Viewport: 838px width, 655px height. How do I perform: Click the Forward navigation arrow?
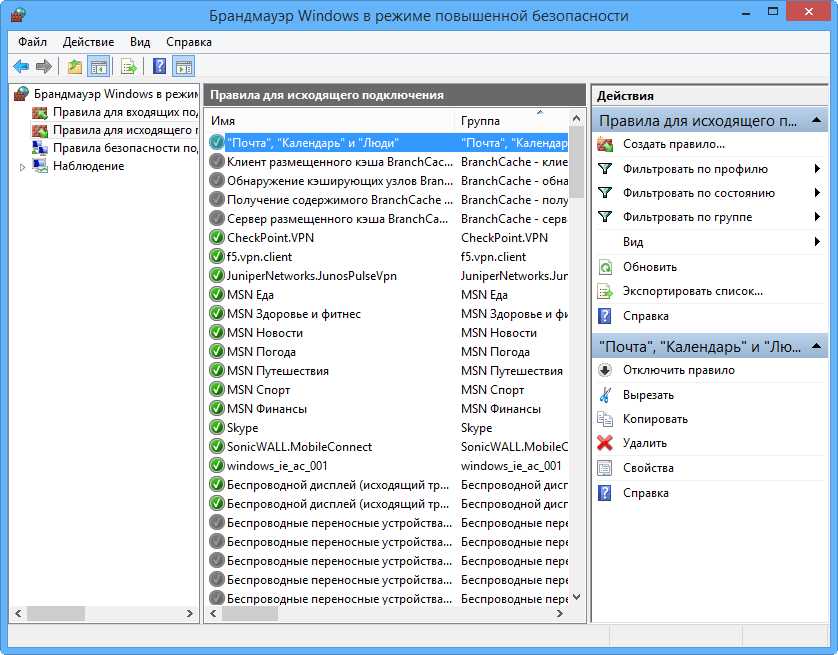tap(46, 66)
